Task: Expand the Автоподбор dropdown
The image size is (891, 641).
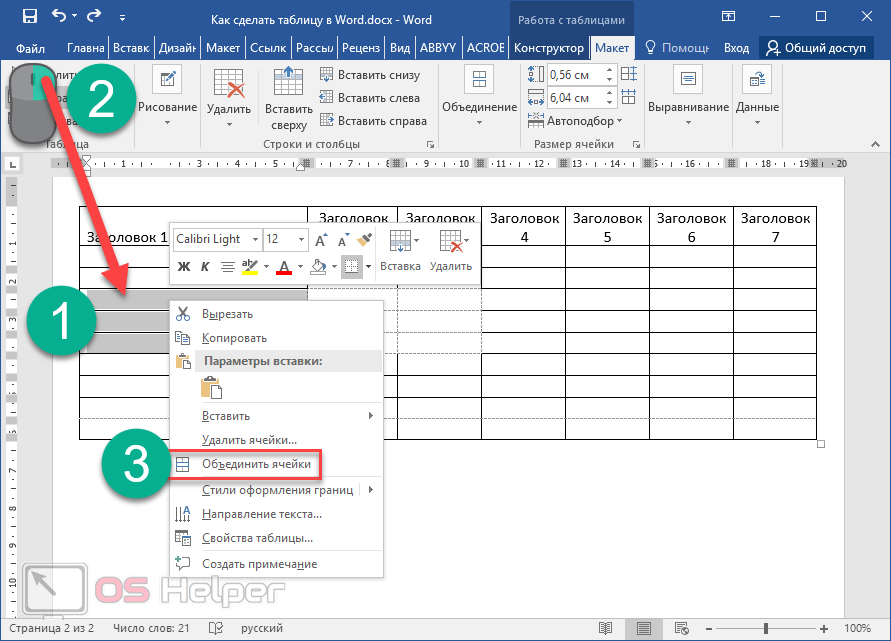Action: 583,121
